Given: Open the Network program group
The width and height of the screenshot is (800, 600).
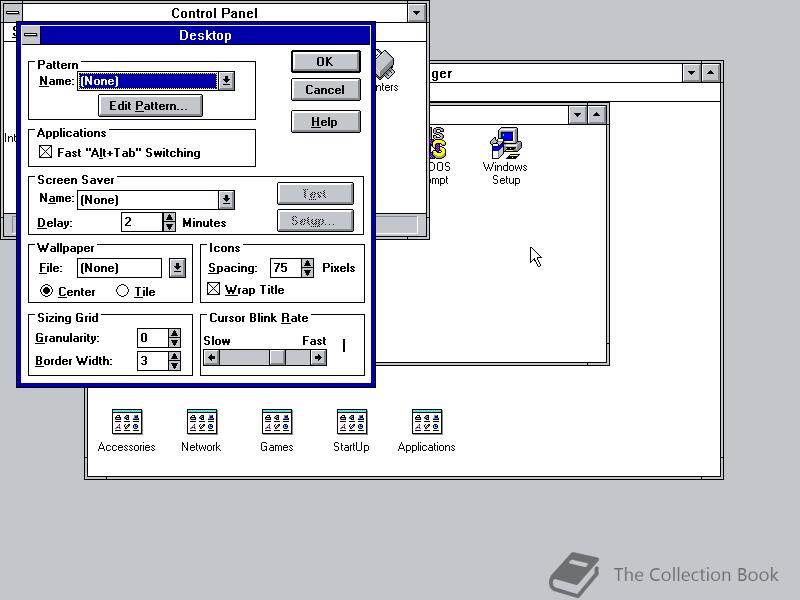Looking at the screenshot, I should (x=201, y=421).
